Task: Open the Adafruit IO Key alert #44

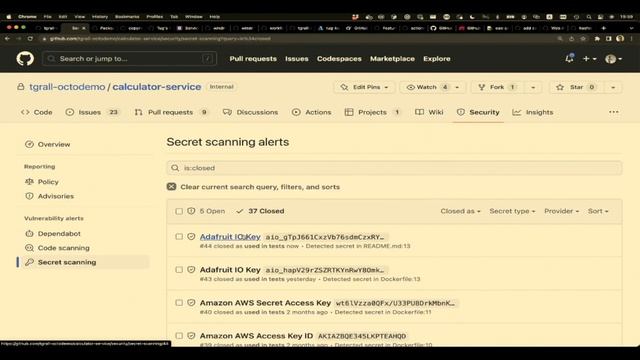Action: click(230, 237)
